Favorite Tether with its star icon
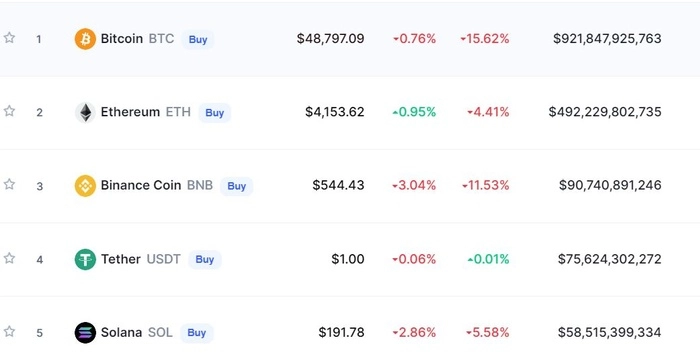The height and width of the screenshot is (361, 700). pyautogui.click(x=9, y=258)
